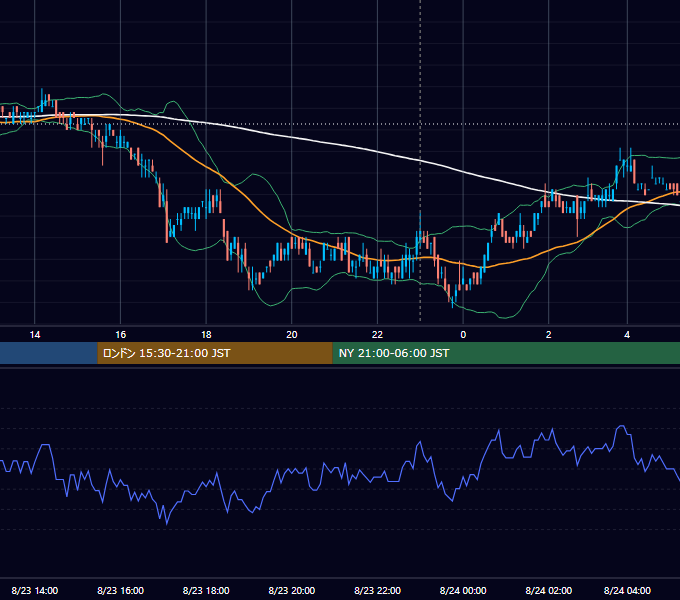
Task: Click the 14 hour axis label
Action: [x=35, y=335]
